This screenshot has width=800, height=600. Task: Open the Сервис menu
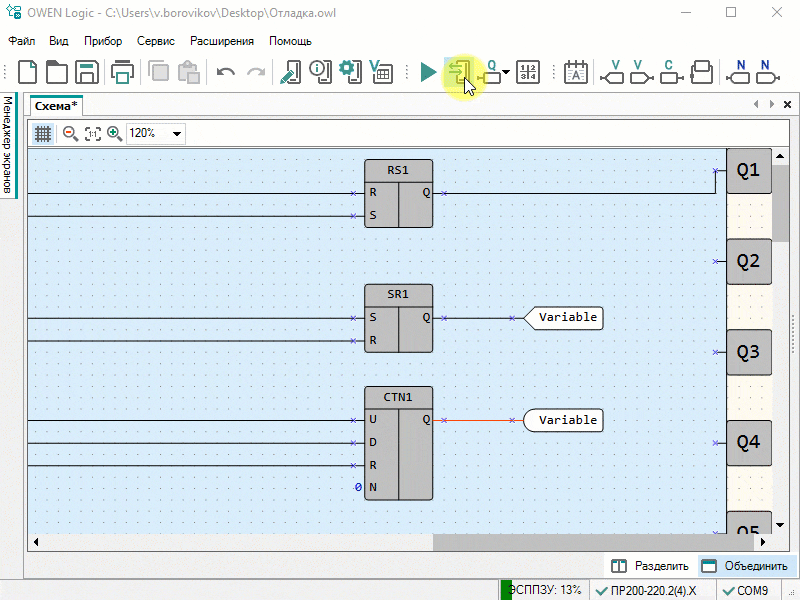155,41
